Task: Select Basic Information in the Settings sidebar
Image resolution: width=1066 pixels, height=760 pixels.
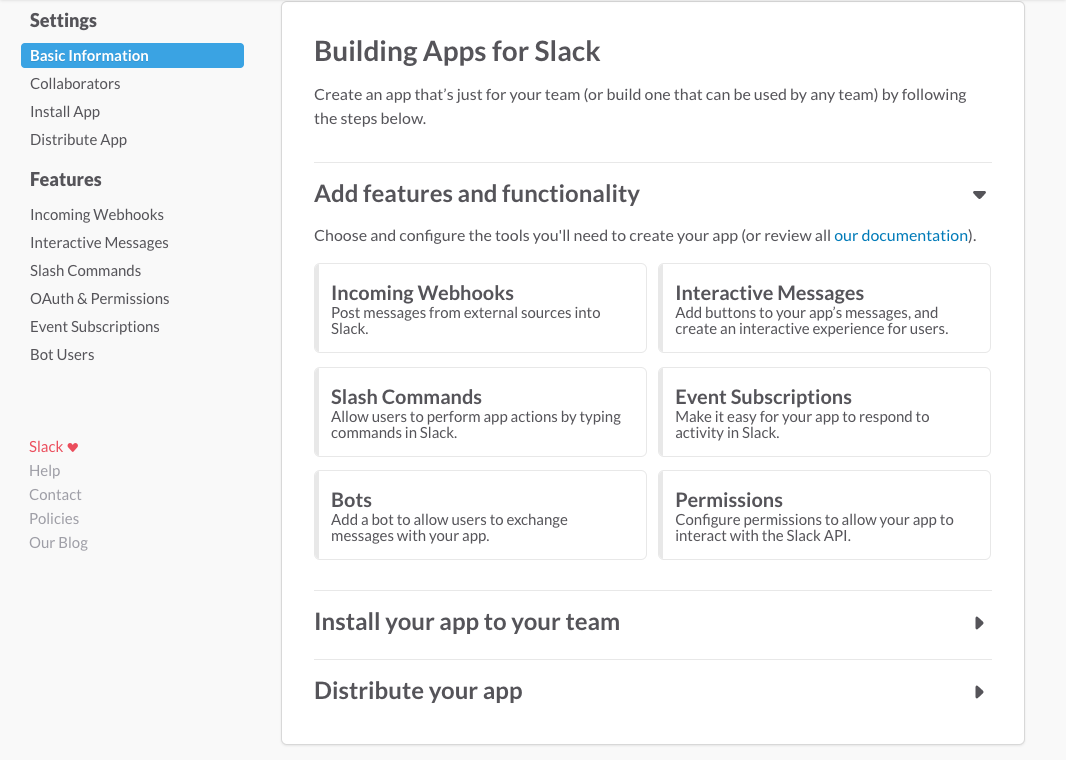Action: [131, 56]
